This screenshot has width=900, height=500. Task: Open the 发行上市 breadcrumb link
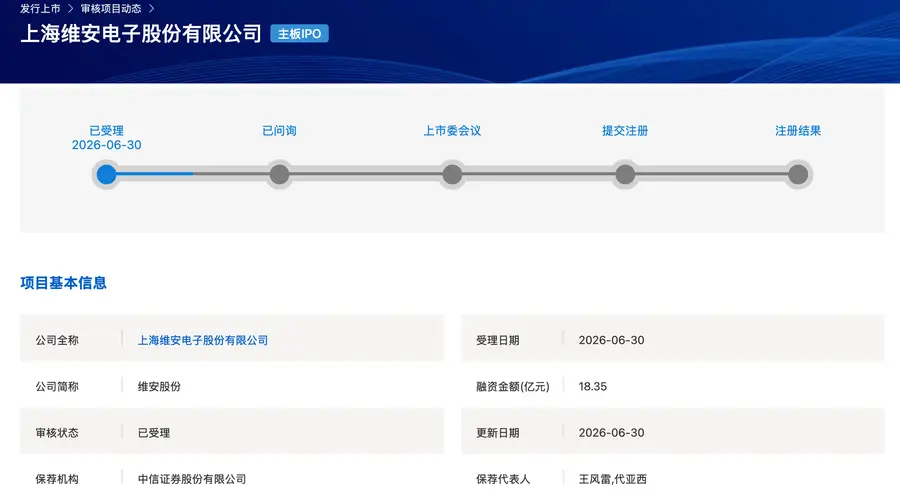coord(40,9)
